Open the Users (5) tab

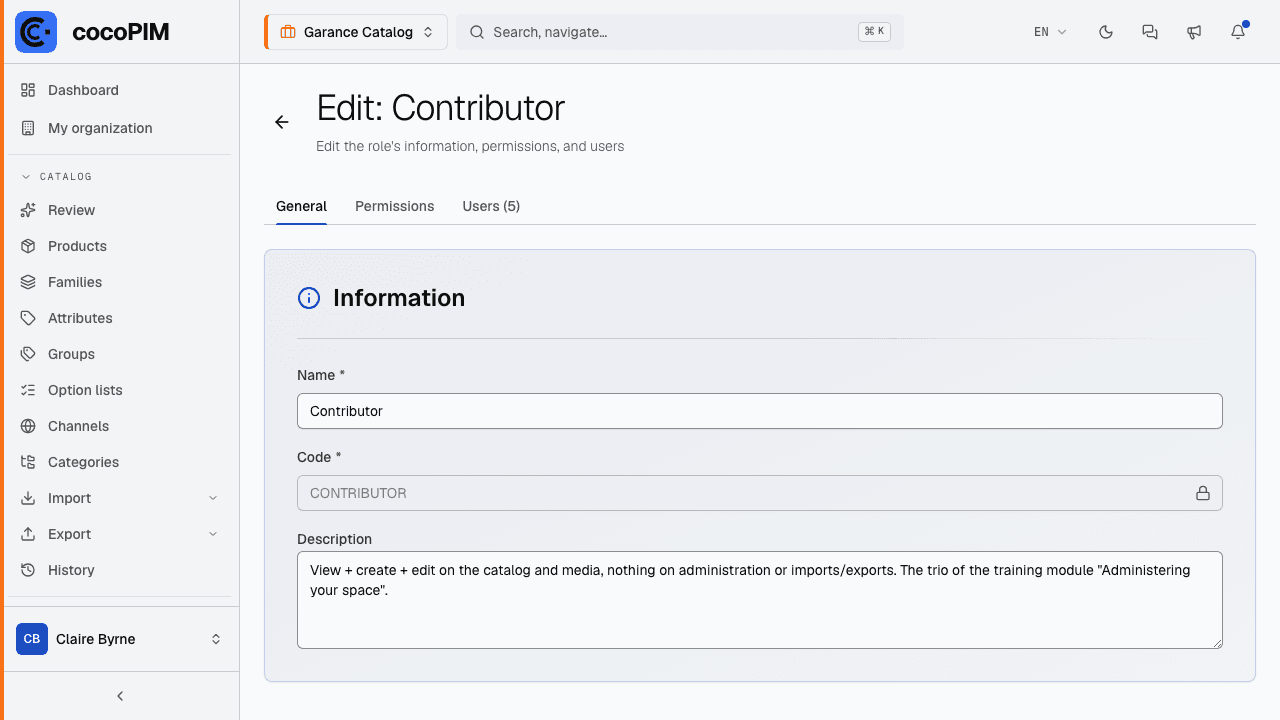tap(491, 206)
